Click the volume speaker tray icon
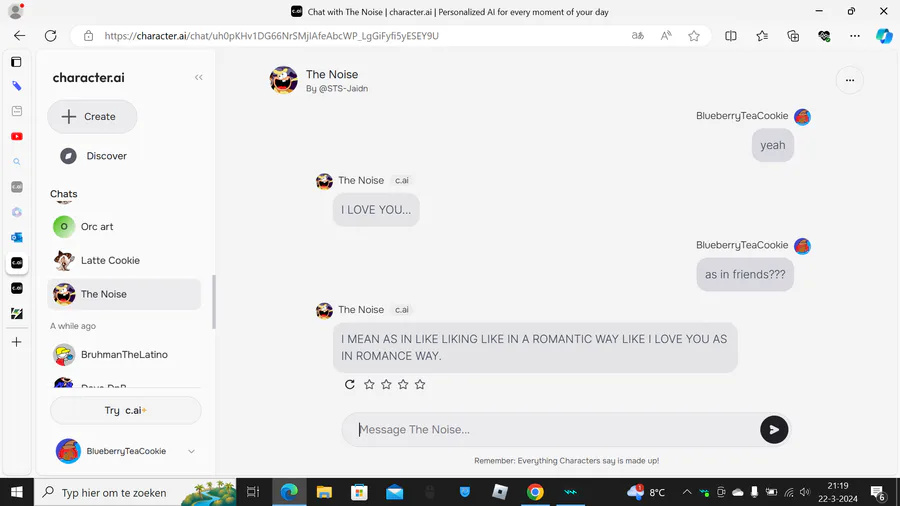The image size is (900, 506). pyautogui.click(x=805, y=492)
